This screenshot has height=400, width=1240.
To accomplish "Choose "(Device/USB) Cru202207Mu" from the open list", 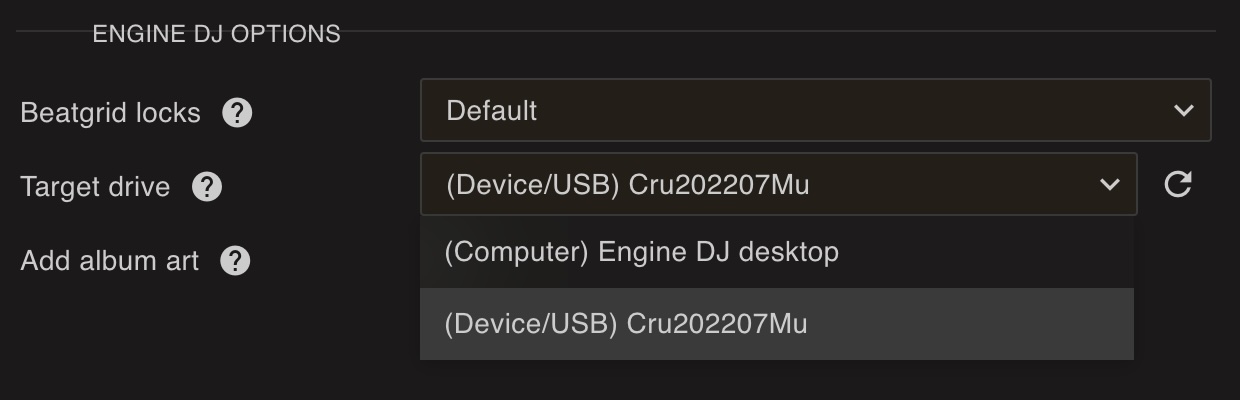I will 625,324.
